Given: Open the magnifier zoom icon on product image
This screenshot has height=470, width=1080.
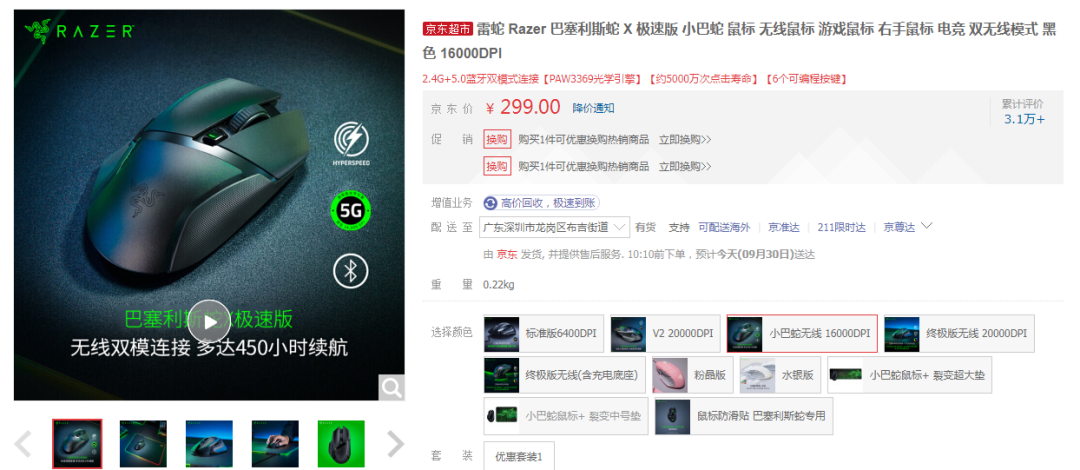Looking at the screenshot, I should point(391,388).
